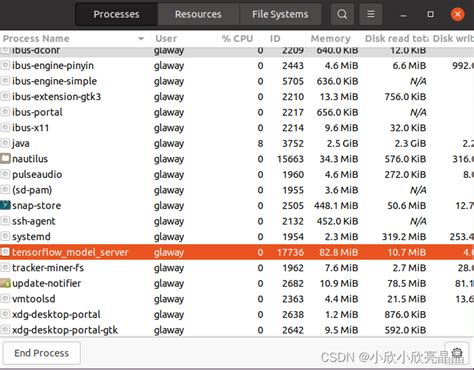Select the Processes tab

[116, 14]
